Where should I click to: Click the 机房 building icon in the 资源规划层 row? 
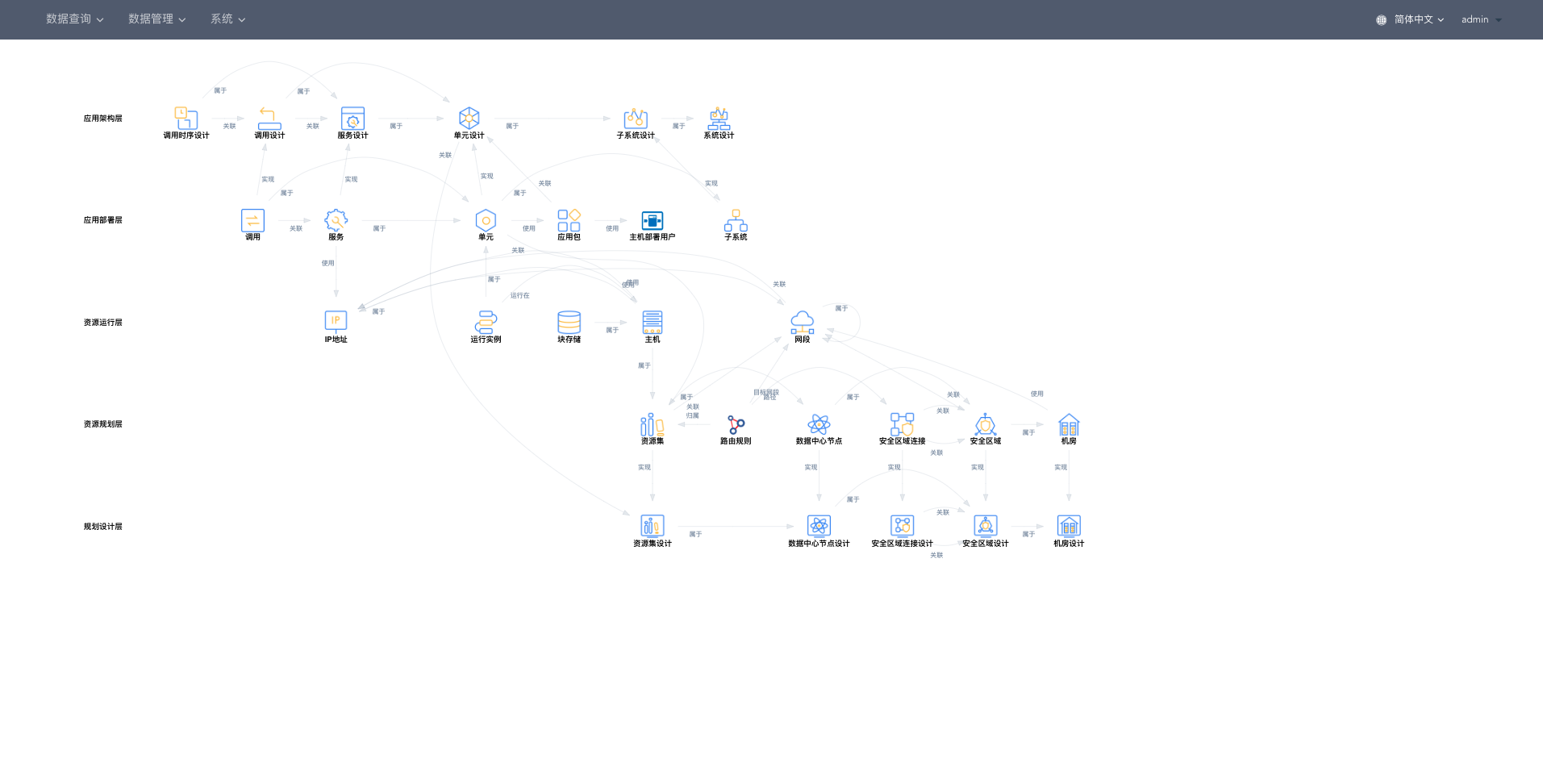point(1069,424)
